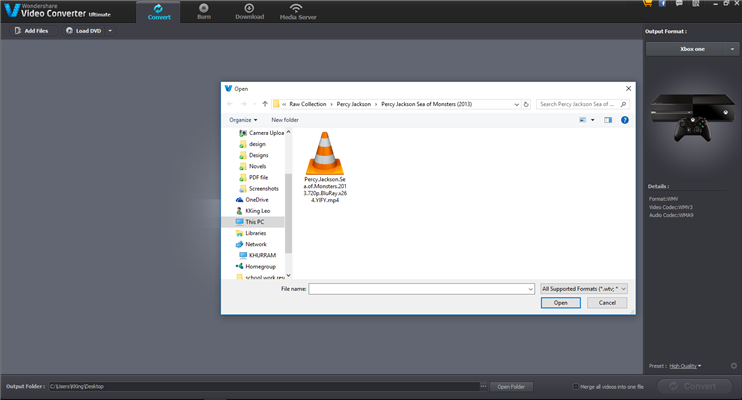
Task: Open recent locations dropdown in dialog
Action: [254, 104]
